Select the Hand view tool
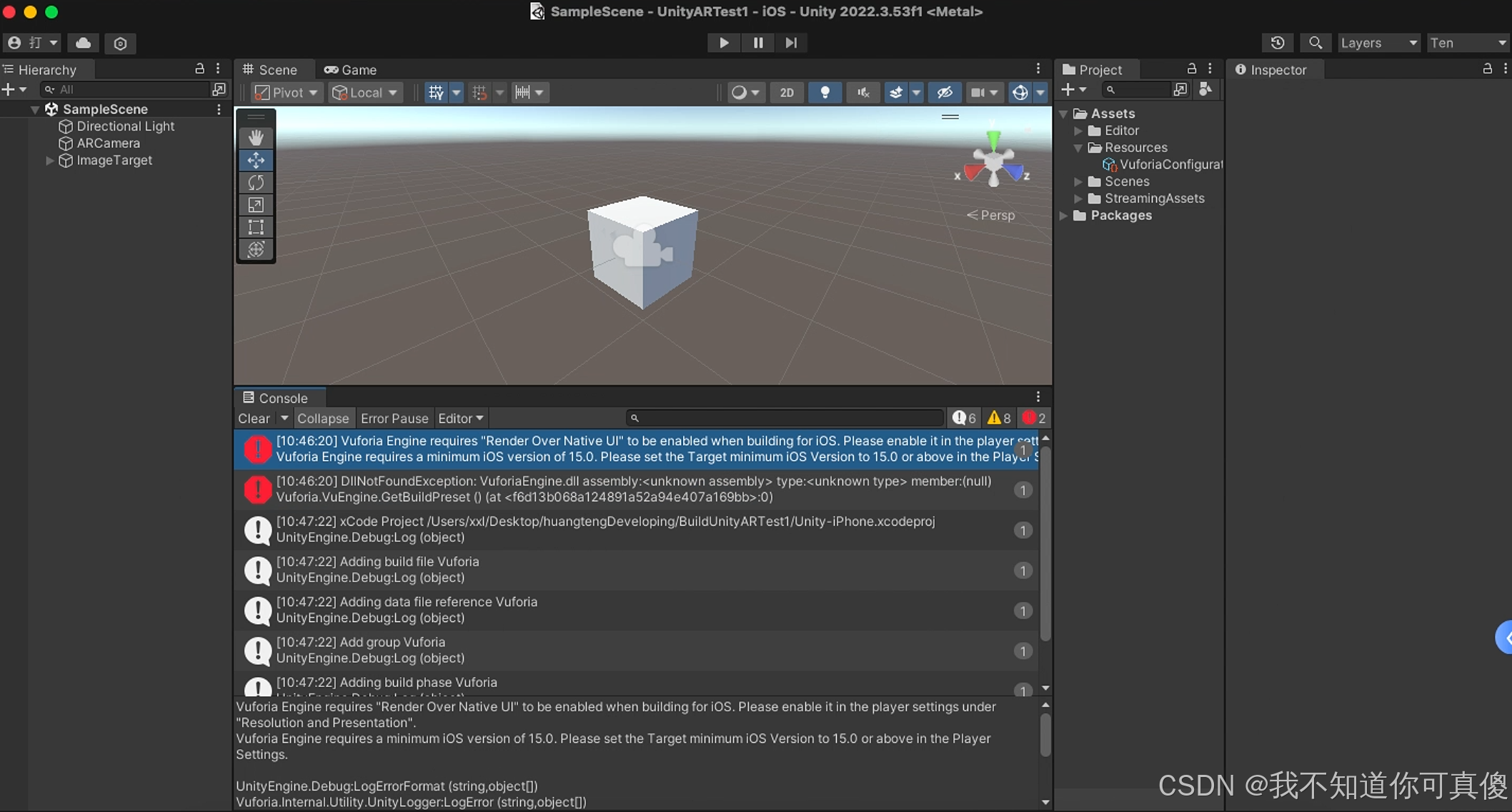 256,137
